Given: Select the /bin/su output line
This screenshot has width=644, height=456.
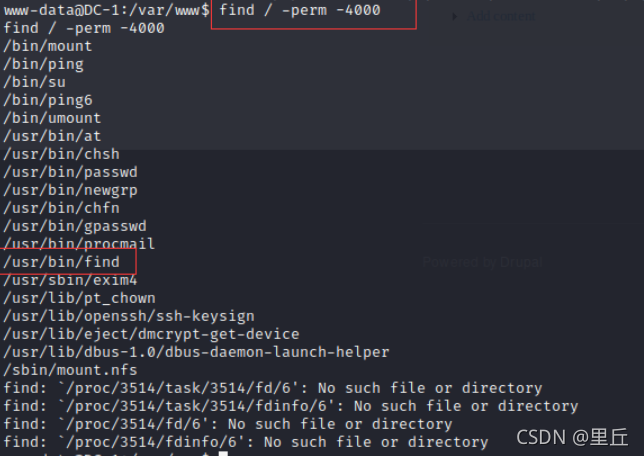Looking at the screenshot, I should [34, 82].
